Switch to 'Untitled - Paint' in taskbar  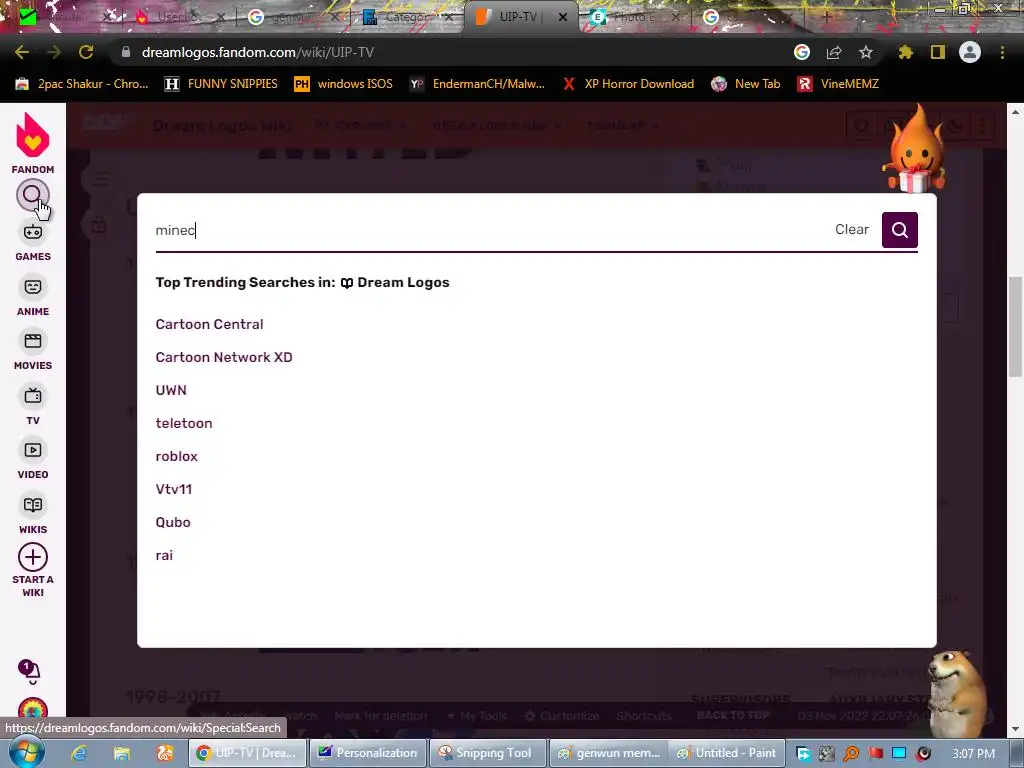point(726,753)
